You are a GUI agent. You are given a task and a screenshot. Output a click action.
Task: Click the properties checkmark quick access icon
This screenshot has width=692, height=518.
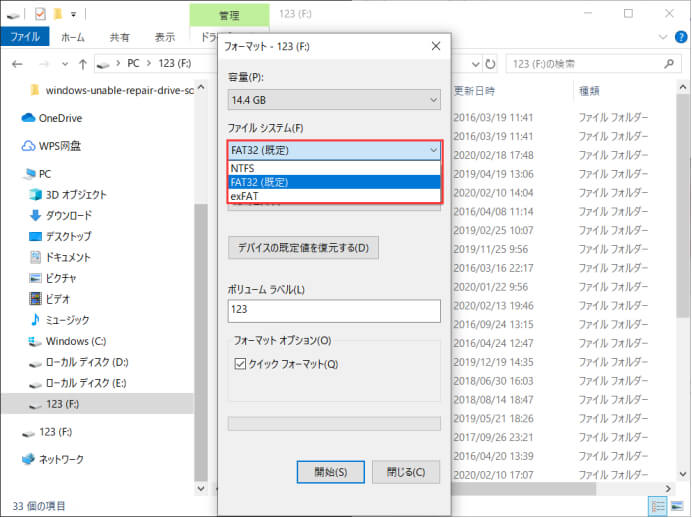[40, 14]
